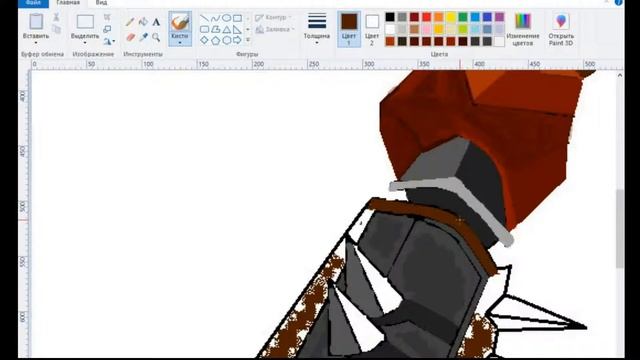Choose the Right triangle shape
The image size is (640, 360).
238,29
